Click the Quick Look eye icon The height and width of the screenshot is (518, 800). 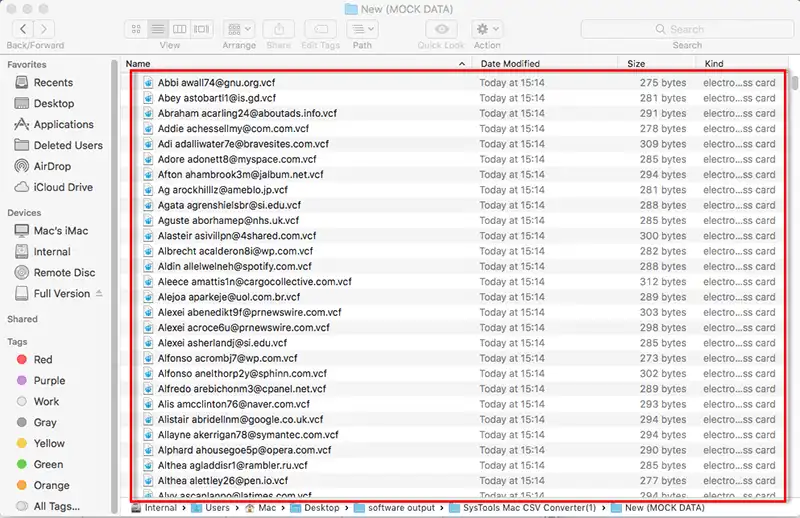click(441, 29)
